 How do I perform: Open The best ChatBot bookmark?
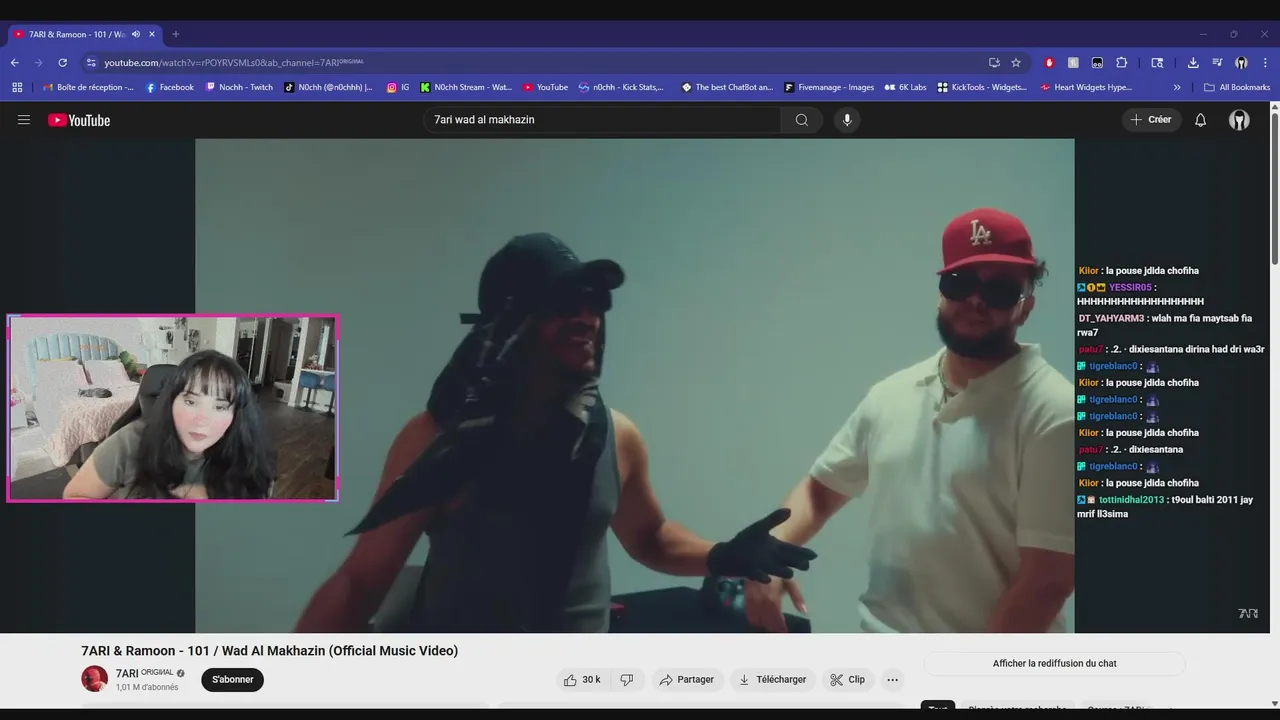pos(727,87)
